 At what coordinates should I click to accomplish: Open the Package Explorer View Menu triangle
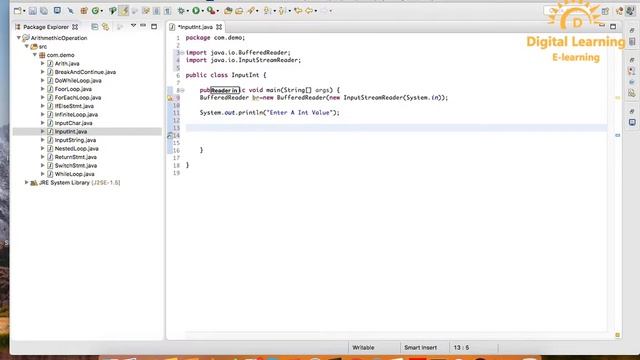(x=133, y=26)
